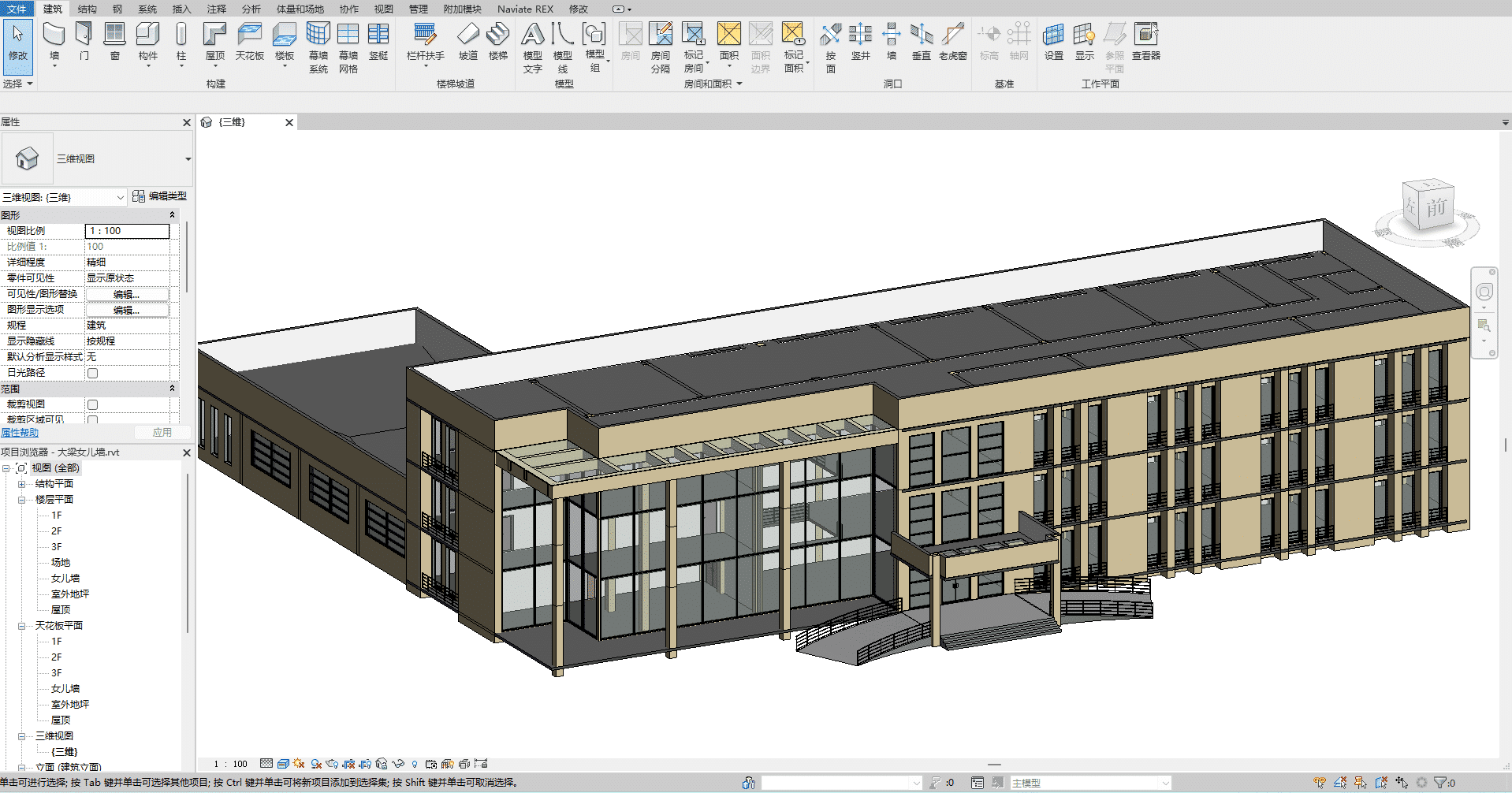Switch to the 结构 ribbon tab
Image resolution: width=1512 pixels, height=793 pixels.
pyautogui.click(x=87, y=9)
